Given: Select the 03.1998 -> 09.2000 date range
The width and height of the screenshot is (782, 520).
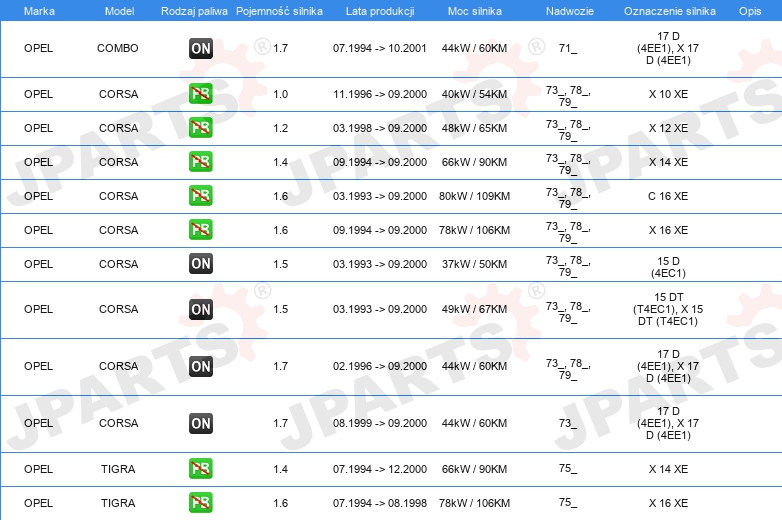Looking at the screenshot, I should pyautogui.click(x=380, y=128).
